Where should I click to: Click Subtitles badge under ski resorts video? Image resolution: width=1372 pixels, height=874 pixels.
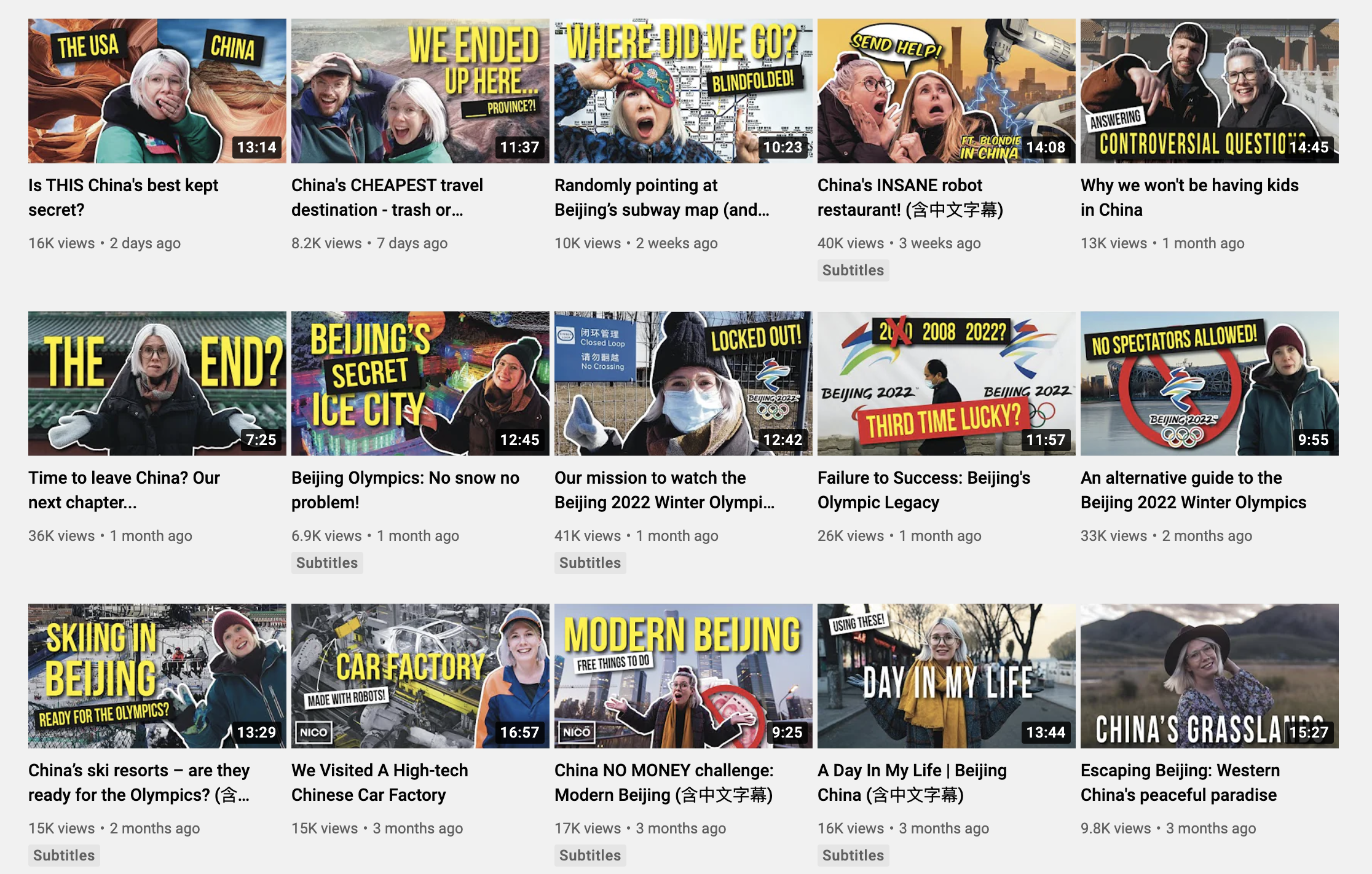(x=63, y=856)
